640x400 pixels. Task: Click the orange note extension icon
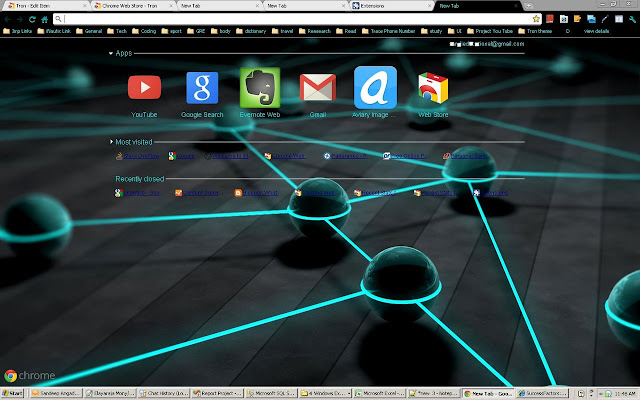pos(577,19)
